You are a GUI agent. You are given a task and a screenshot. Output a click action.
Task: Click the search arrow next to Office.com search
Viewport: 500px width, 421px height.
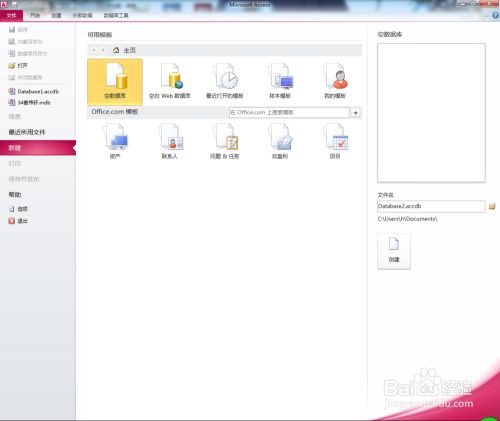[x=356, y=113]
